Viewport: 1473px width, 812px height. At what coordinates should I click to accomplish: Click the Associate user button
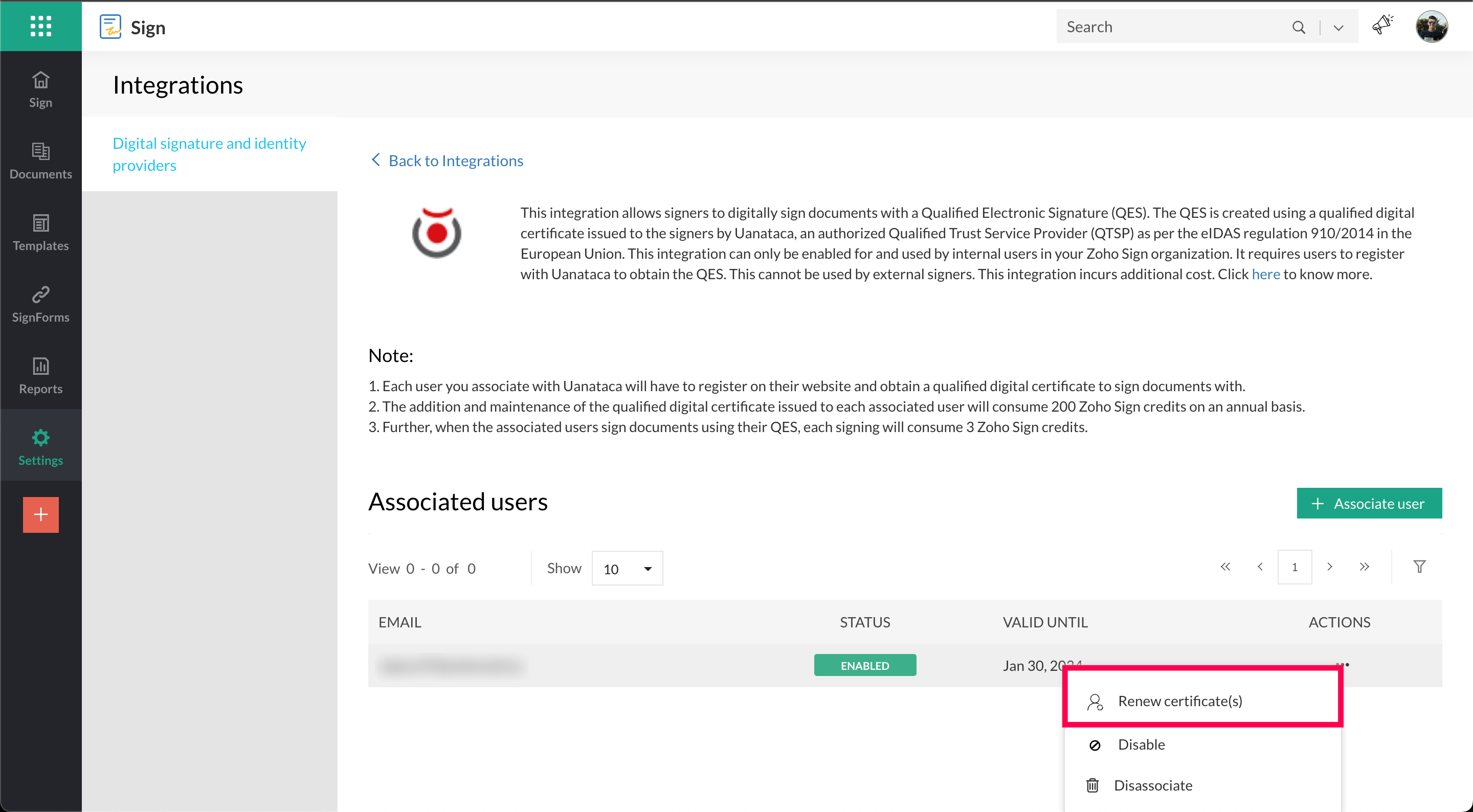click(x=1369, y=503)
